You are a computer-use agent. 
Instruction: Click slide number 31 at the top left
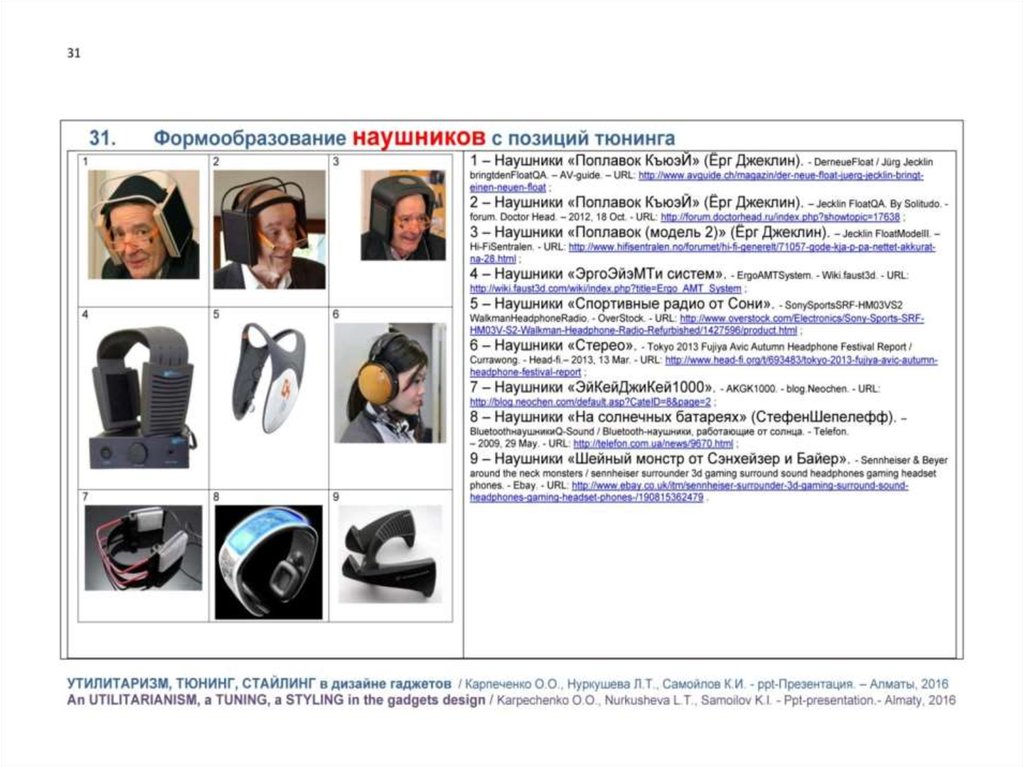(x=73, y=54)
